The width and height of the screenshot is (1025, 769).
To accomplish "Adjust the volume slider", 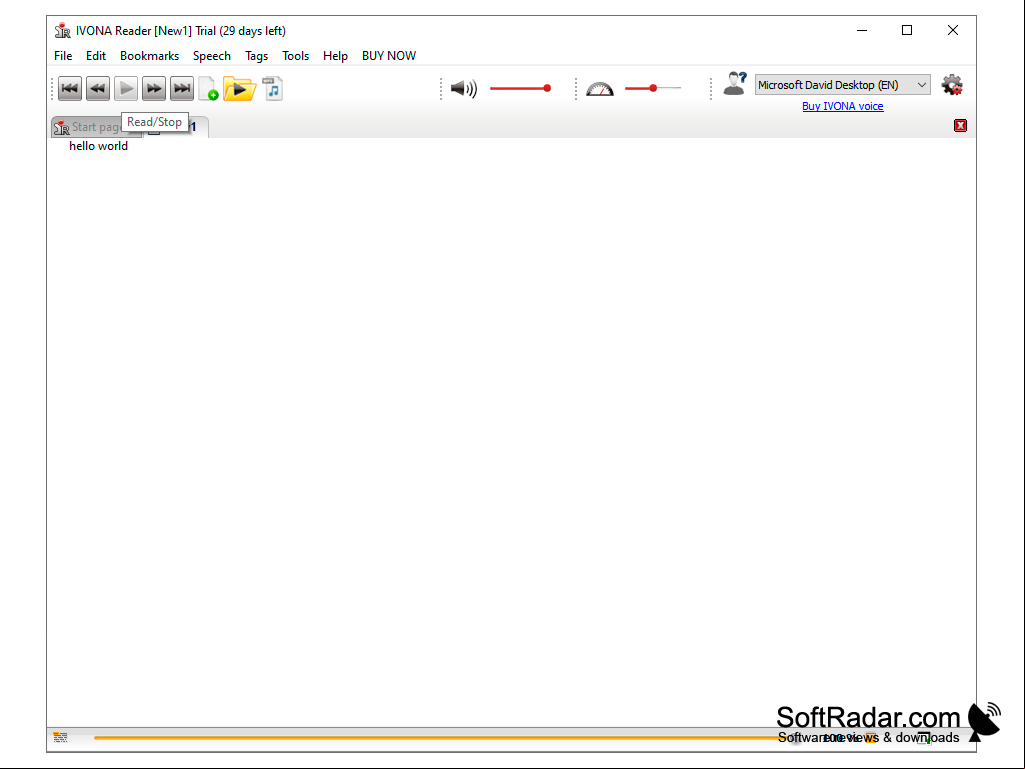I will point(520,88).
